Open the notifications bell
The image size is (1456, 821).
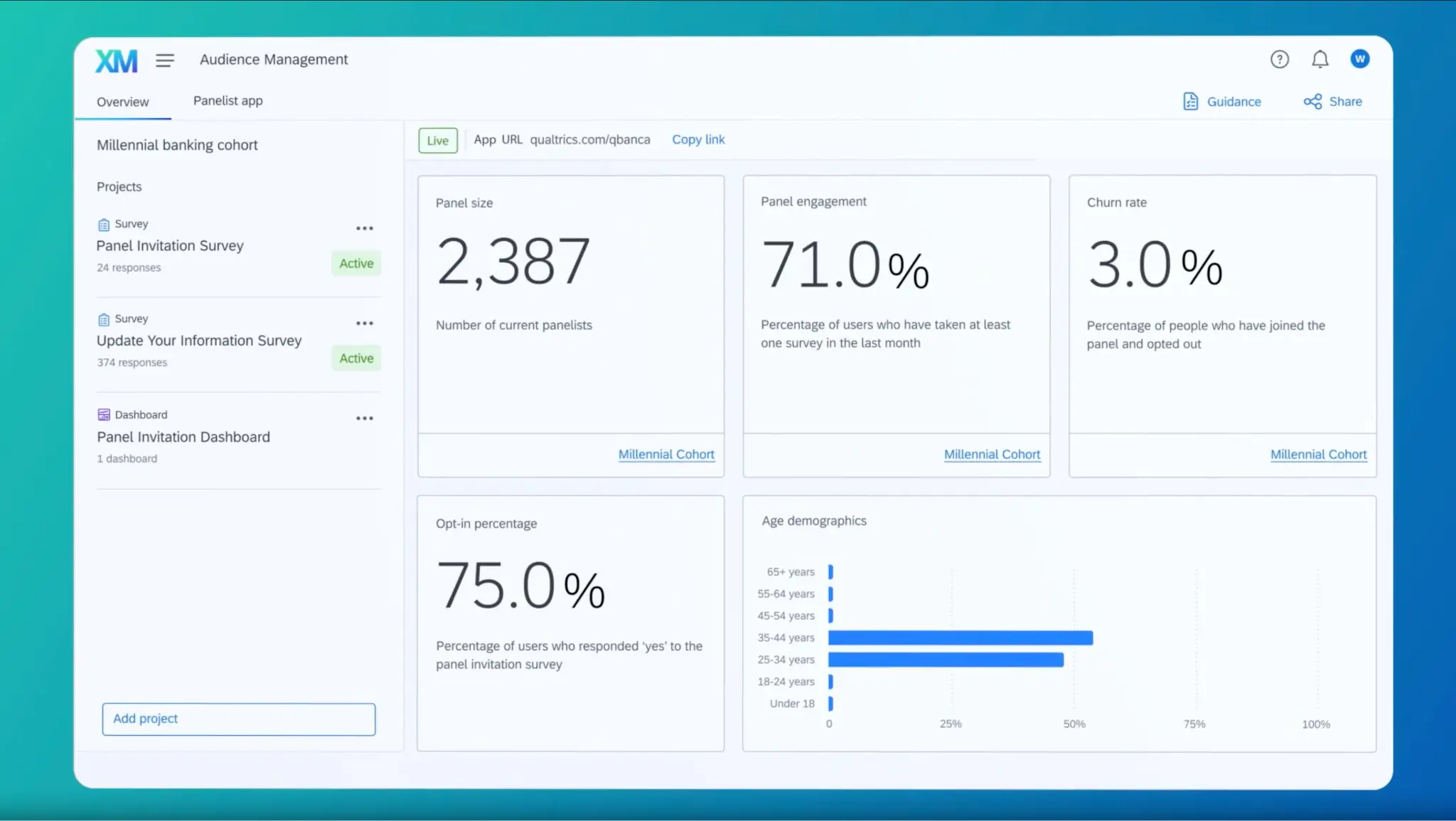coord(1320,60)
